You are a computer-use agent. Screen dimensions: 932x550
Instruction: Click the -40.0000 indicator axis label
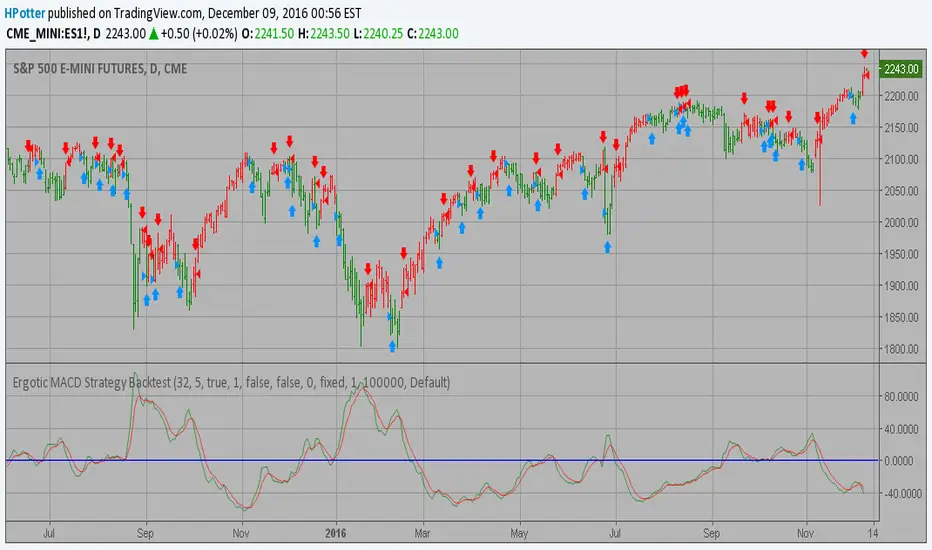[x=901, y=494]
